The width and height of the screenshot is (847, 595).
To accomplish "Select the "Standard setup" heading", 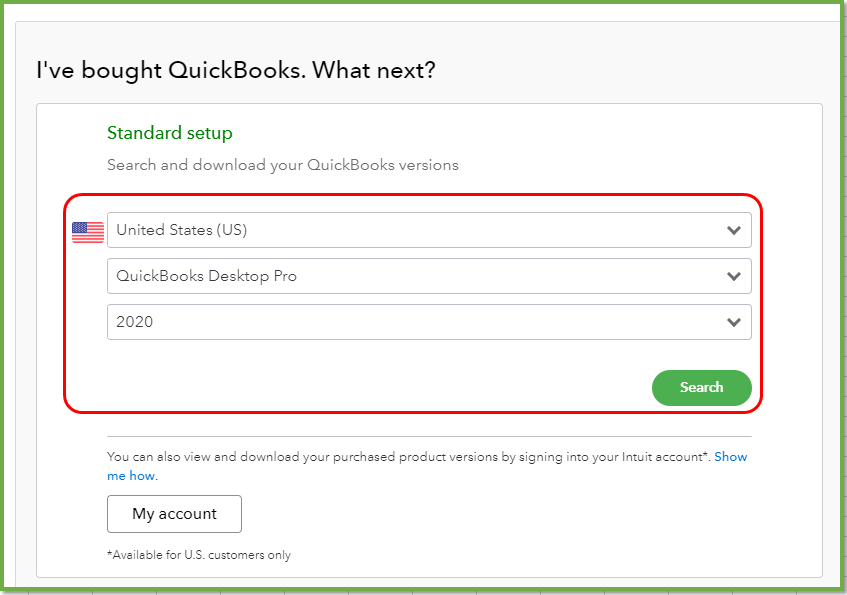I will [169, 132].
